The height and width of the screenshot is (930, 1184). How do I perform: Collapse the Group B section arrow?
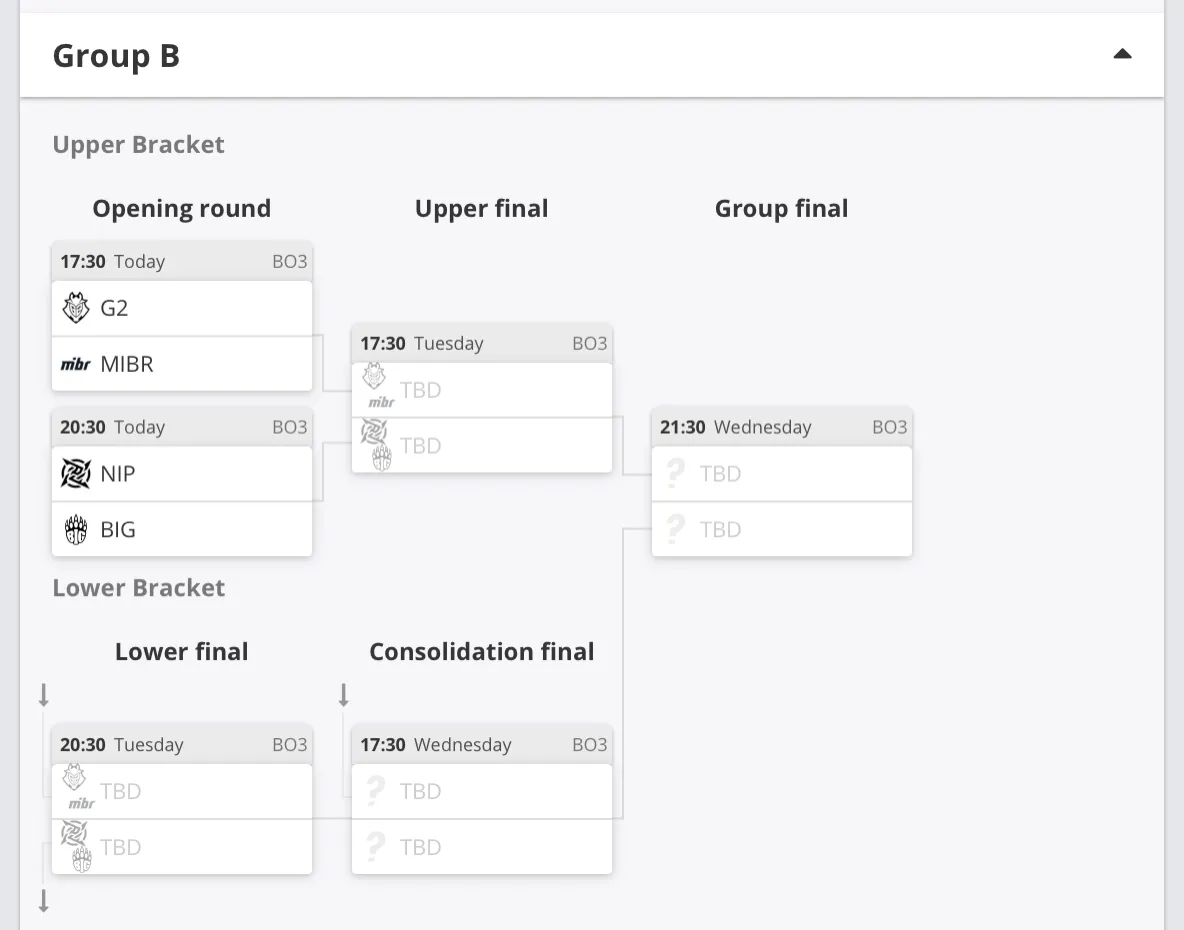[1122, 54]
